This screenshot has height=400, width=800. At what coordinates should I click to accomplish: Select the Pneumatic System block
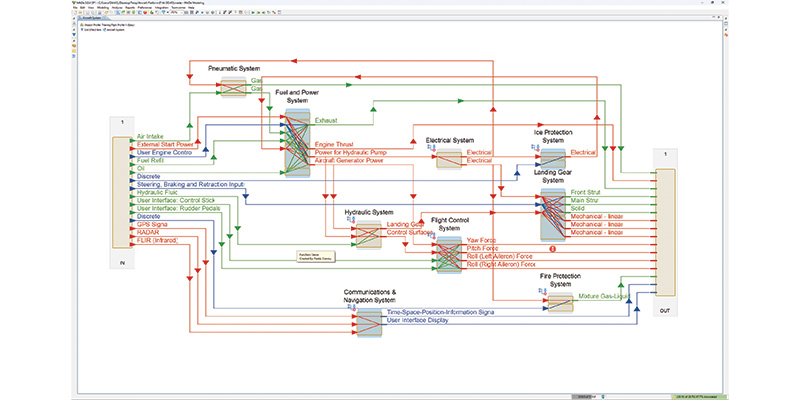(x=234, y=87)
